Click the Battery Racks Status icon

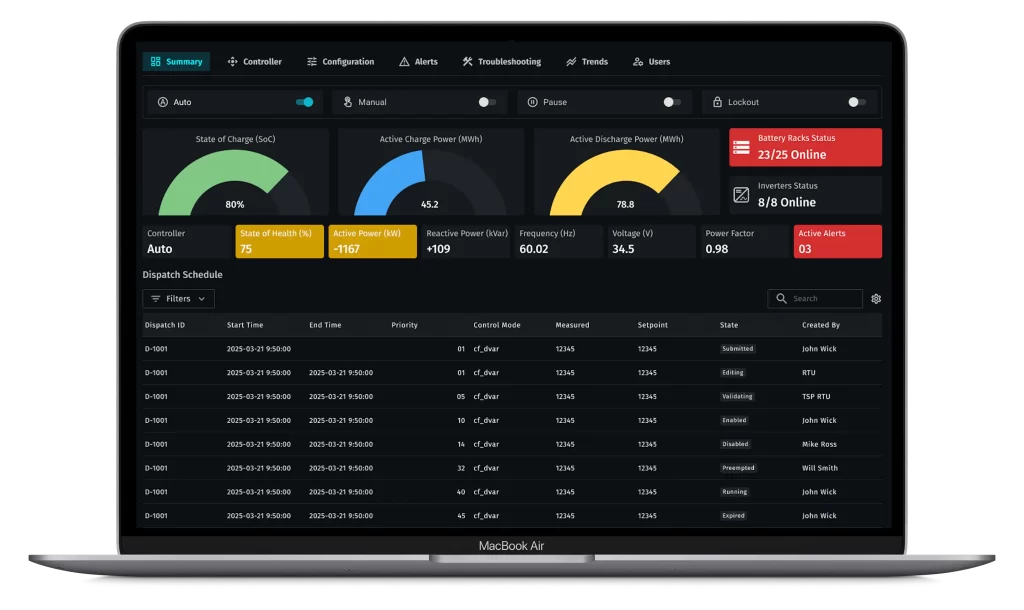tap(741, 147)
